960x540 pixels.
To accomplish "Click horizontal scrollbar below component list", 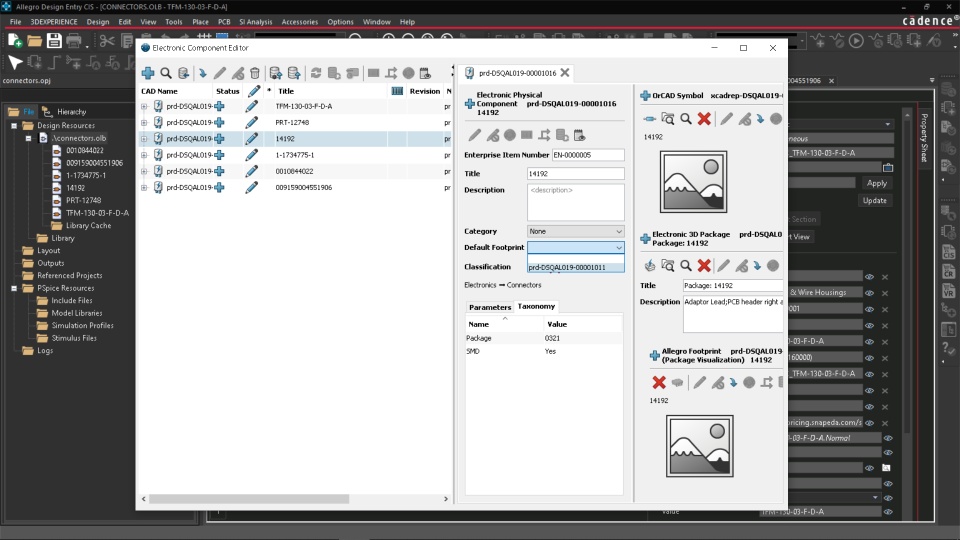I will (x=249, y=499).
